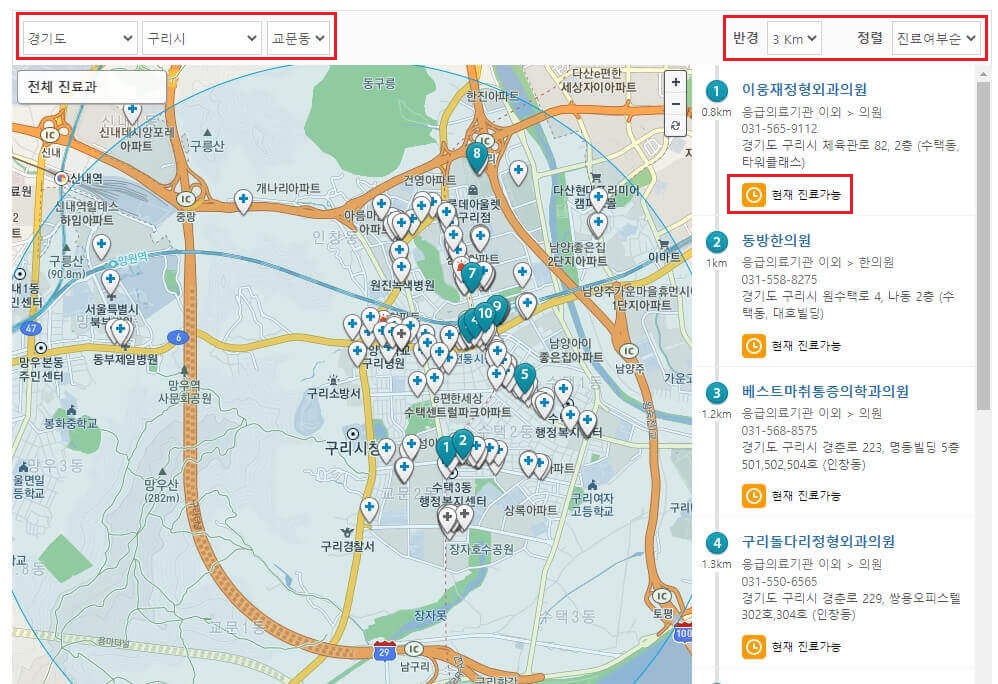Select map marker number 2
Viewport: 998px width, 684px height.
[x=463, y=442]
